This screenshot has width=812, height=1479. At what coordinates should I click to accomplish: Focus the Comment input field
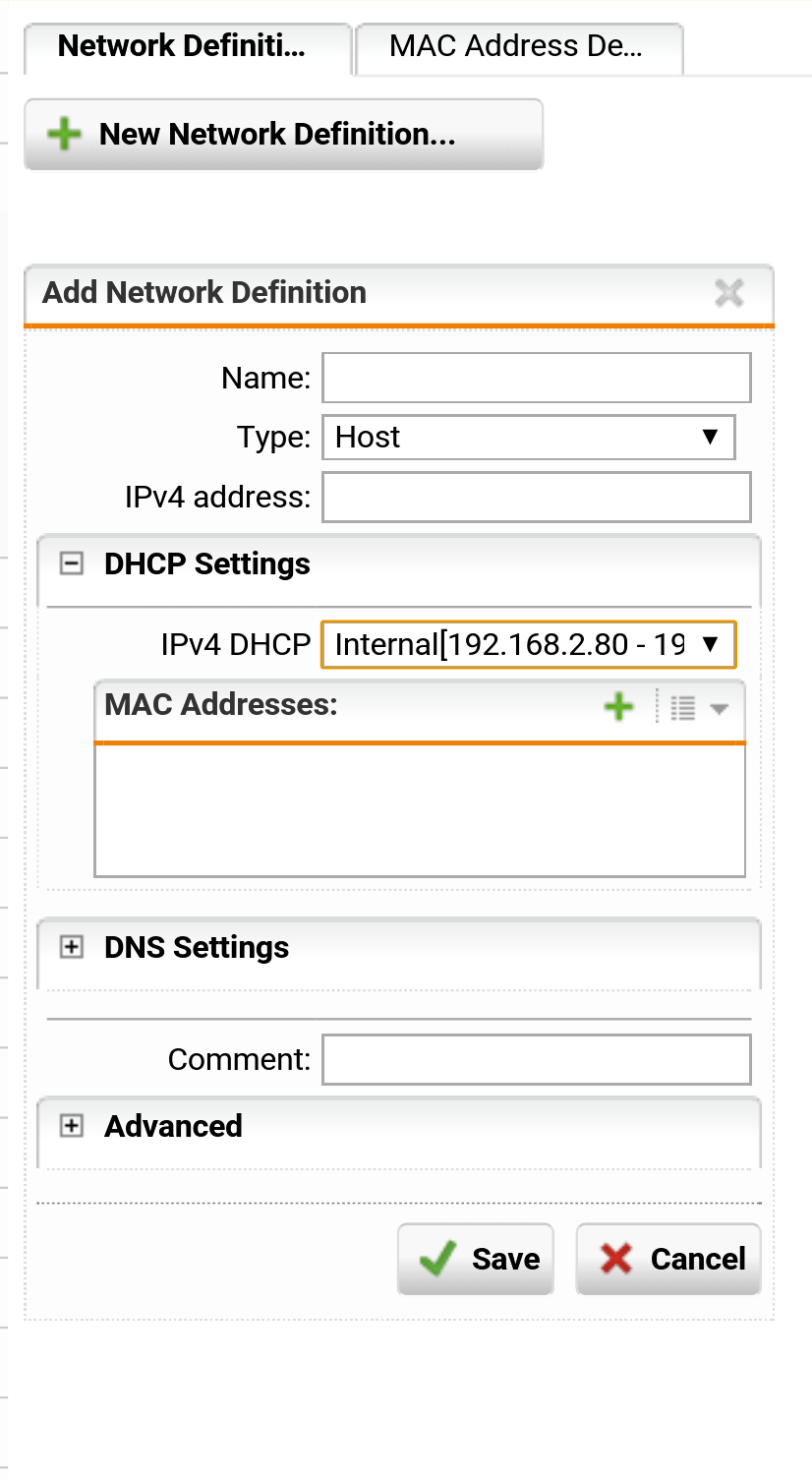click(537, 1059)
